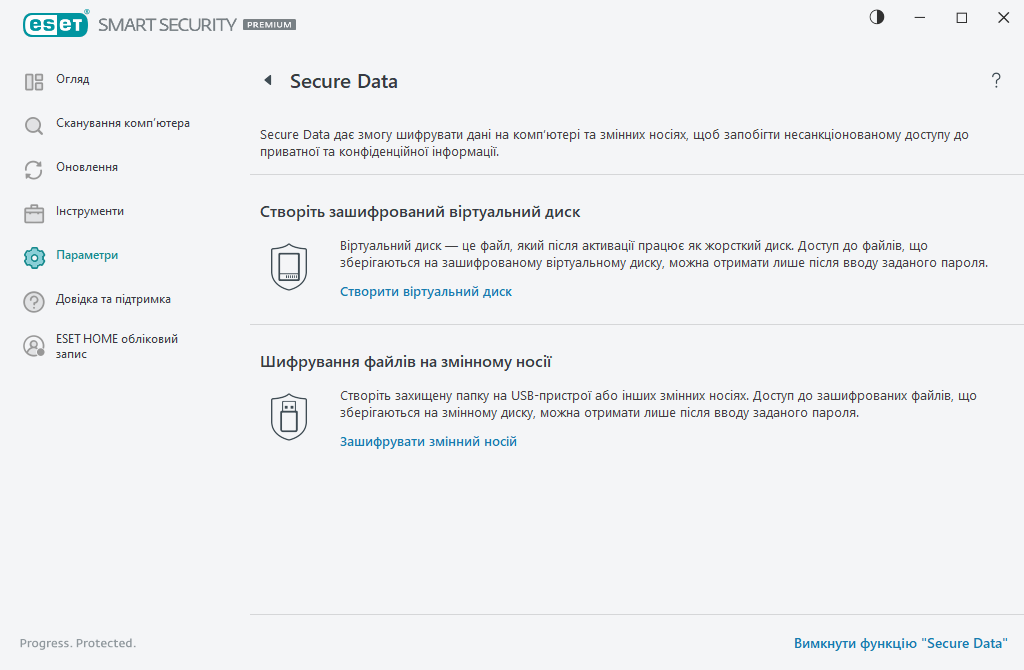Click the ESET HOME account icon
The width and height of the screenshot is (1024, 670).
point(34,346)
